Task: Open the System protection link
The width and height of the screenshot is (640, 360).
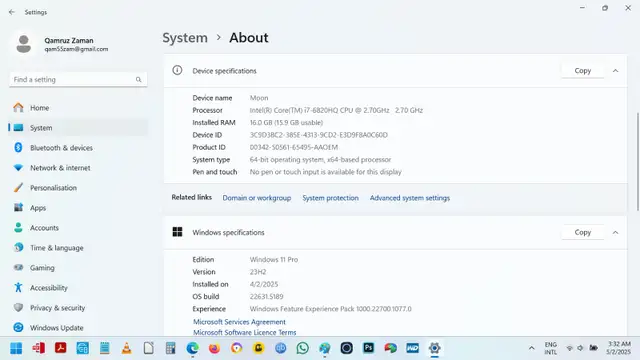Action: [x=330, y=198]
